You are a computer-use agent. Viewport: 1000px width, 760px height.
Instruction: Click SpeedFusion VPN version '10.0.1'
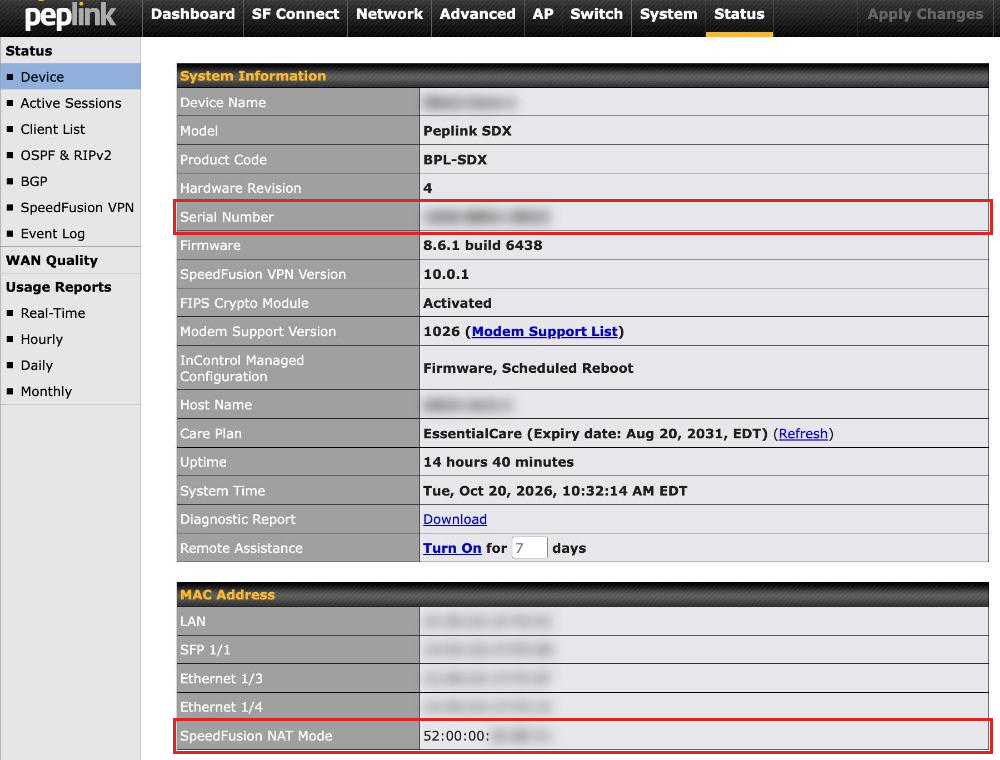[x=446, y=274]
